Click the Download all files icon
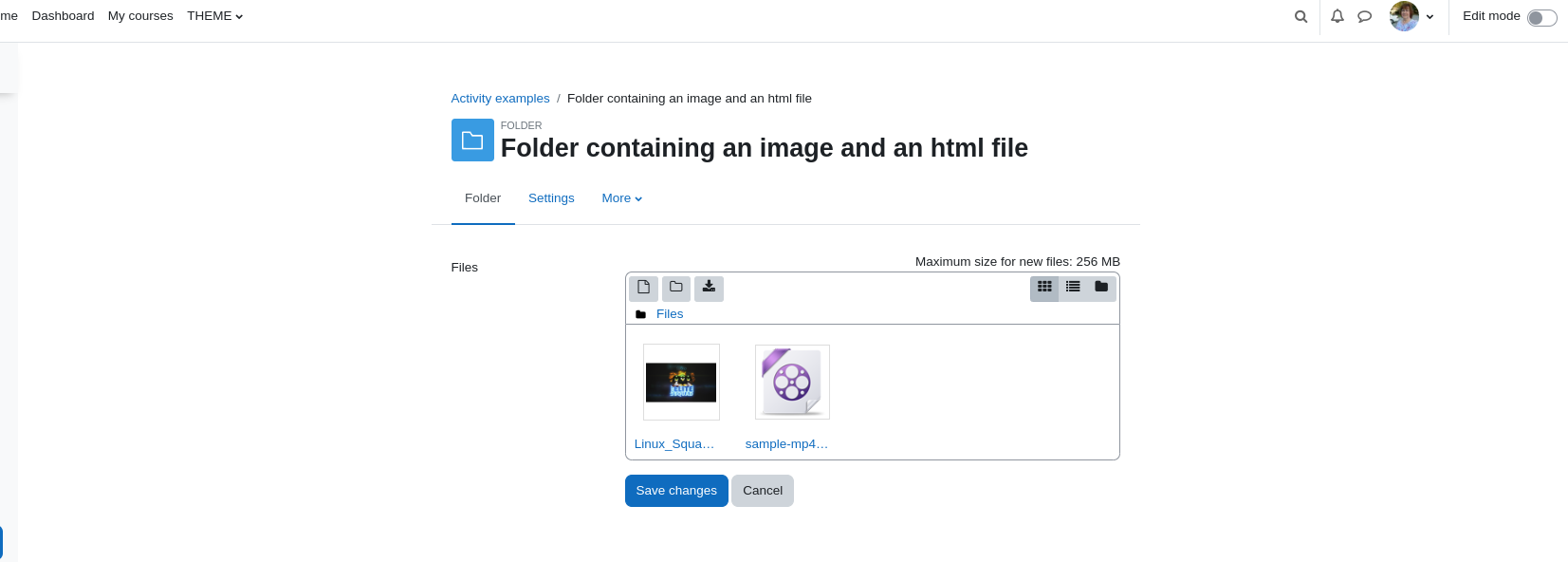Viewport: 1568px width, 562px height. pyautogui.click(x=709, y=288)
